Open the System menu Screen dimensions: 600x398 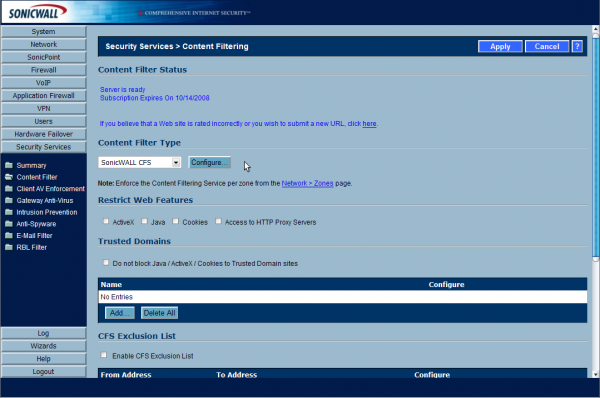pos(44,31)
